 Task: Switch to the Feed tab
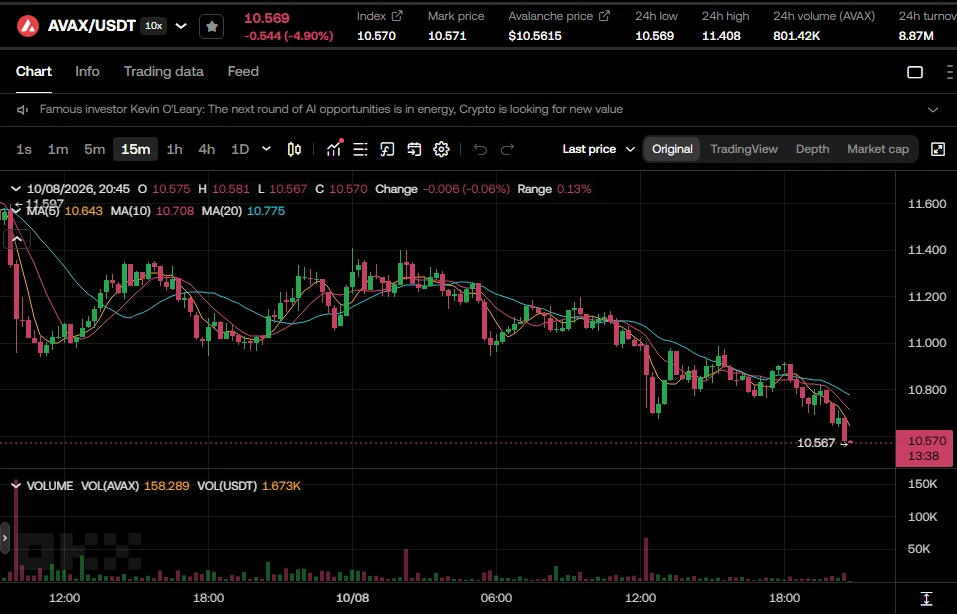pos(243,71)
